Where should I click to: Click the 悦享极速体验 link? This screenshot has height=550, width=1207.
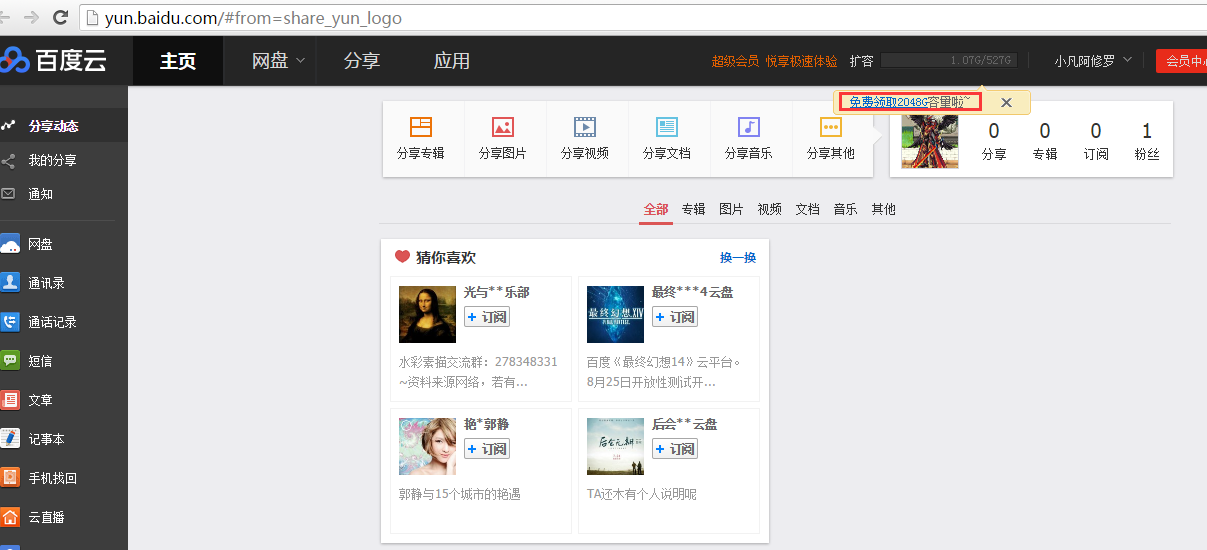click(802, 61)
